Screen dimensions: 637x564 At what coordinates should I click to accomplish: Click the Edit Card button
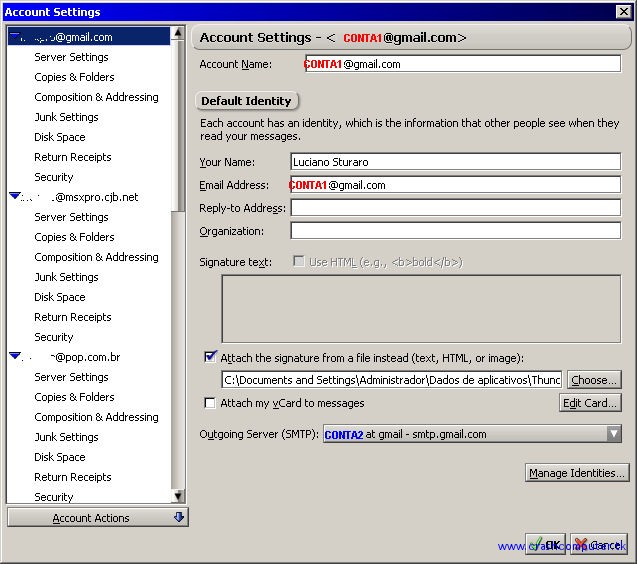[590, 403]
